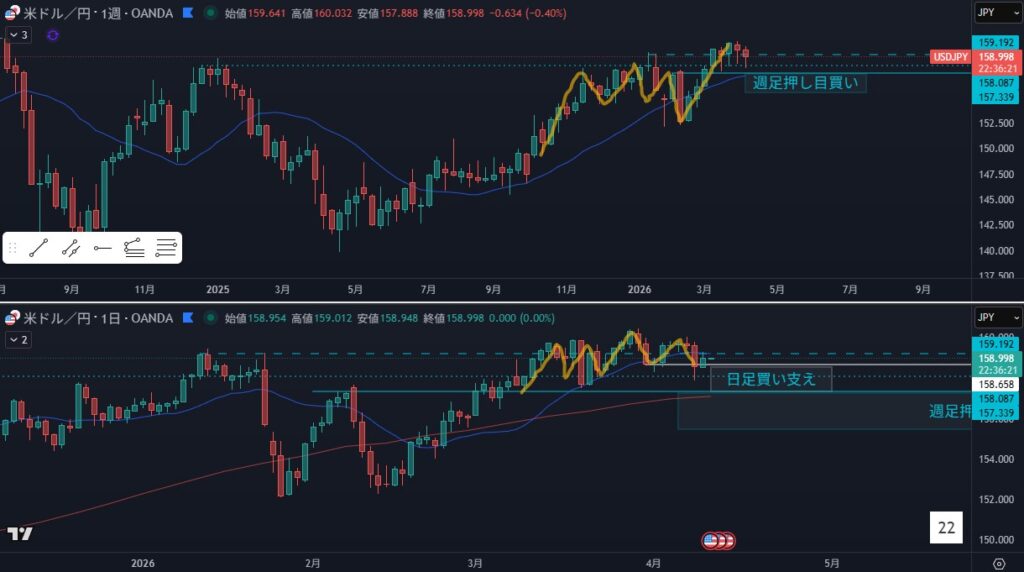Screen dimensions: 1024x572
Task: Expand the weekly chart's 3 indicators legend
Action: click(18, 35)
